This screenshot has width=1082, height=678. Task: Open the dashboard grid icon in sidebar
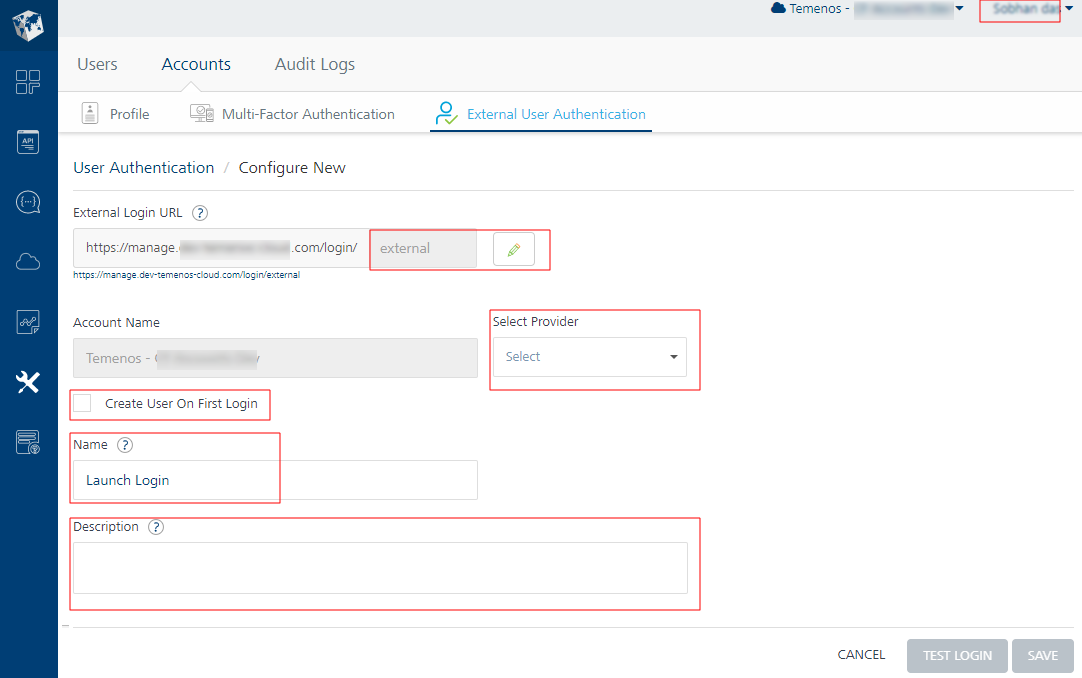28,82
